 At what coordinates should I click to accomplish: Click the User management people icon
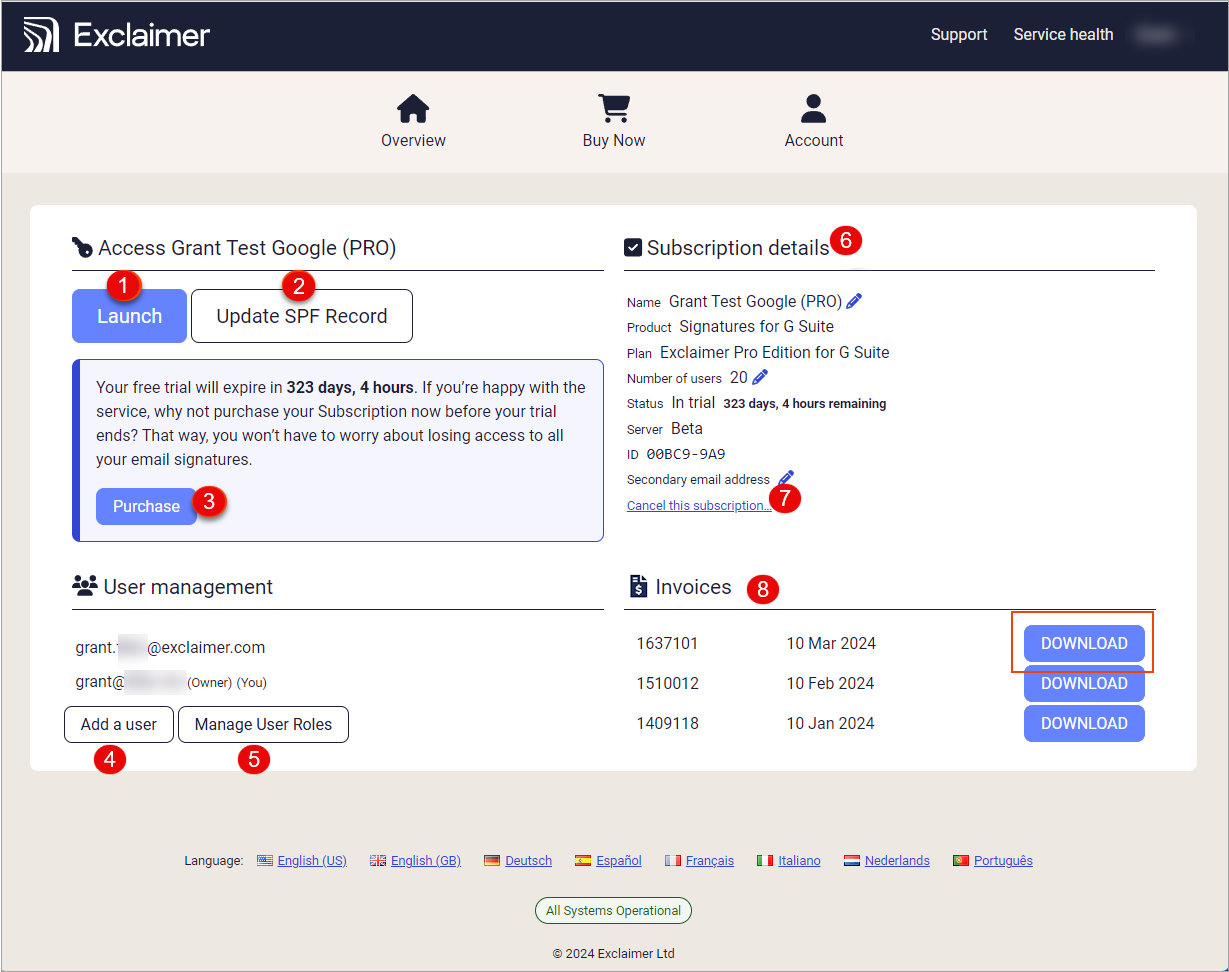83,586
